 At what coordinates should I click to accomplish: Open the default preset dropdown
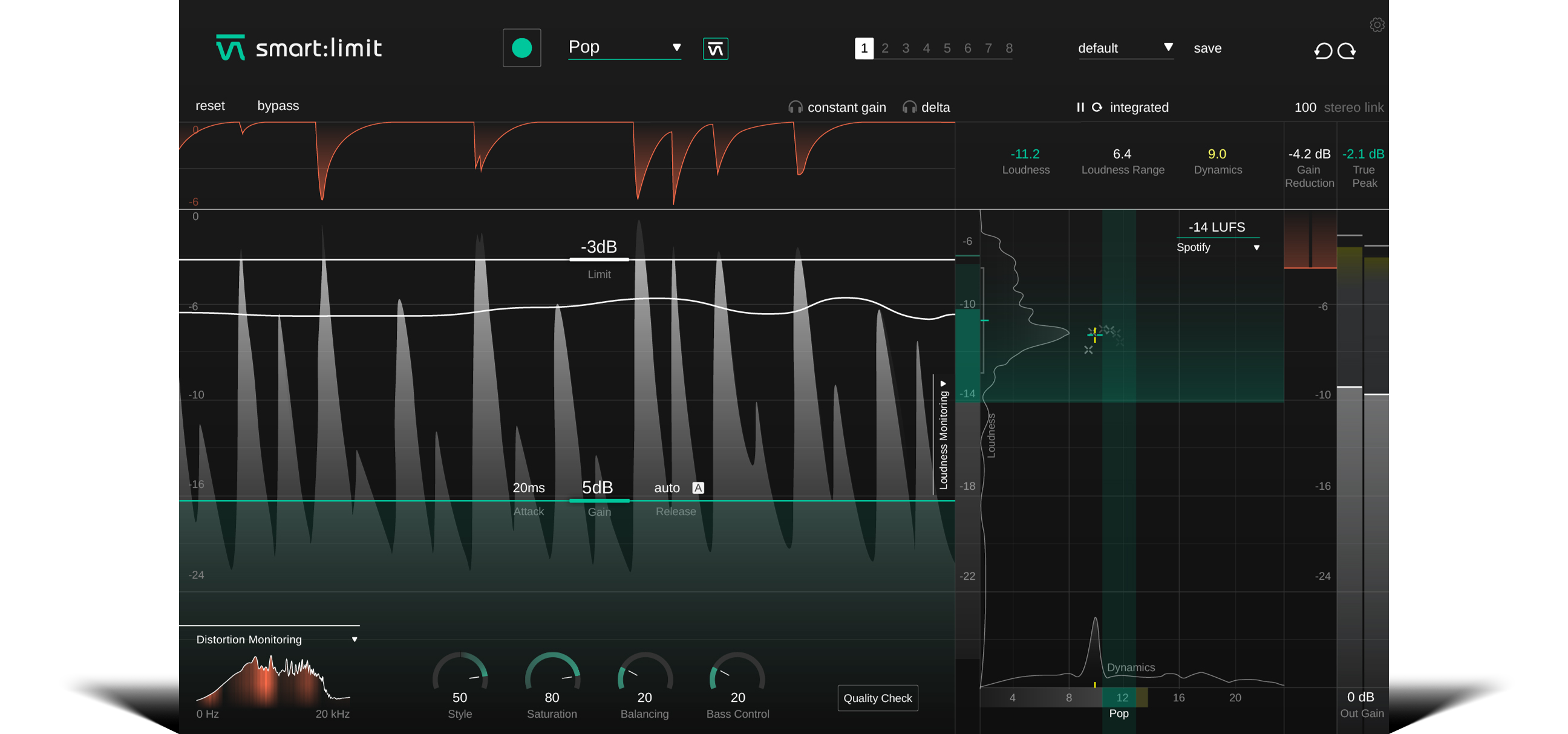[1125, 48]
